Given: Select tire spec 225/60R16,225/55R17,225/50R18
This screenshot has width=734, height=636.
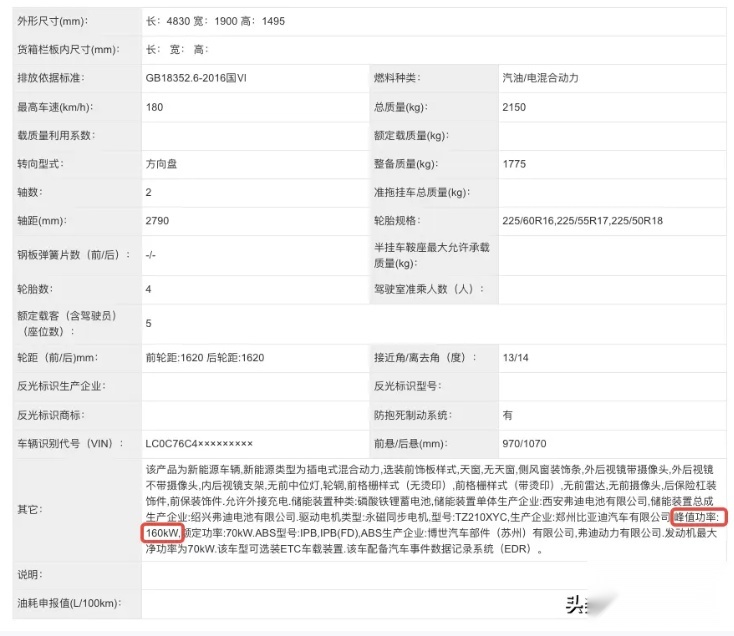Looking at the screenshot, I should click(x=582, y=221).
